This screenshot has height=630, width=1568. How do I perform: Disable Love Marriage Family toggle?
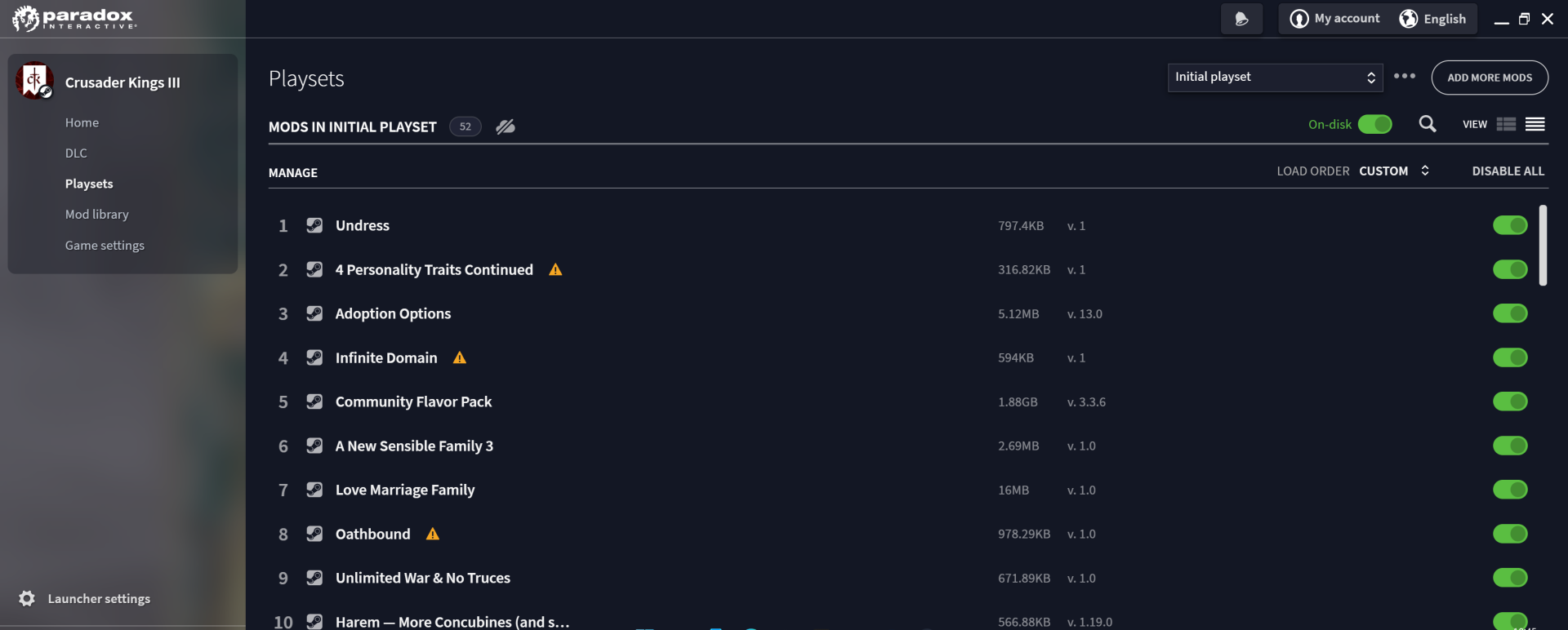click(1510, 490)
